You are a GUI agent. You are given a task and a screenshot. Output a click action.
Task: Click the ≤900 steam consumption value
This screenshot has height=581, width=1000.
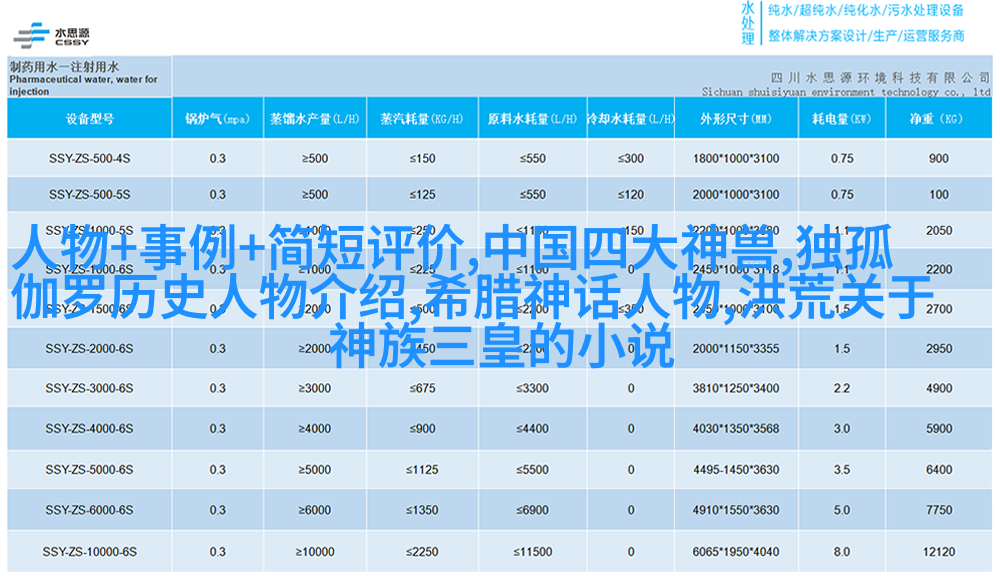pyautogui.click(x=422, y=429)
